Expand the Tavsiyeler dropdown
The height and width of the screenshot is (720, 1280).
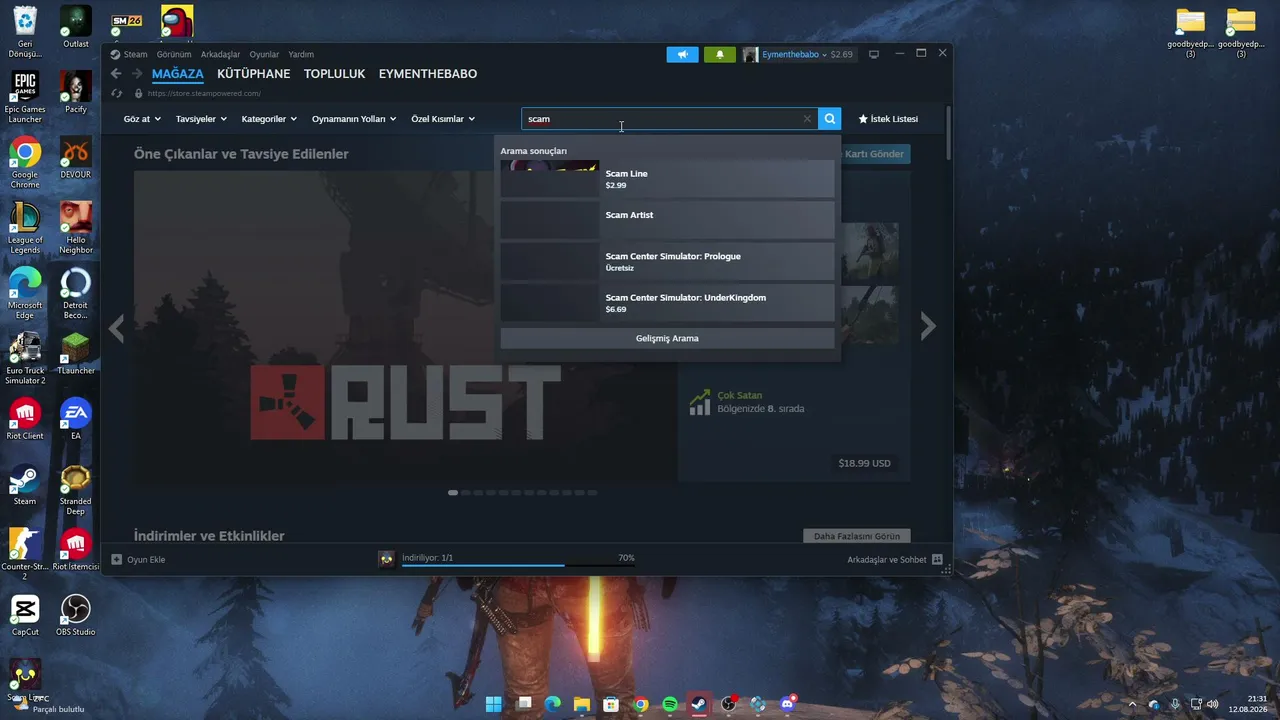click(201, 119)
